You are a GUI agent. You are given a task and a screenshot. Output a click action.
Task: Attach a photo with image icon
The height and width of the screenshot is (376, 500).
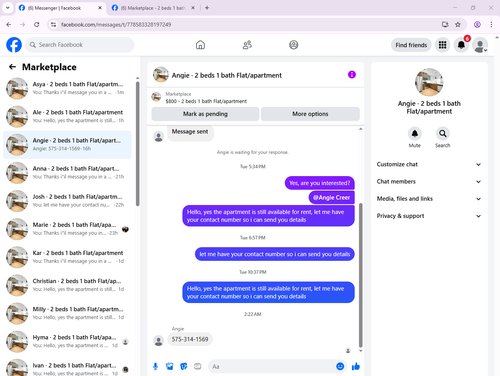tap(170, 367)
